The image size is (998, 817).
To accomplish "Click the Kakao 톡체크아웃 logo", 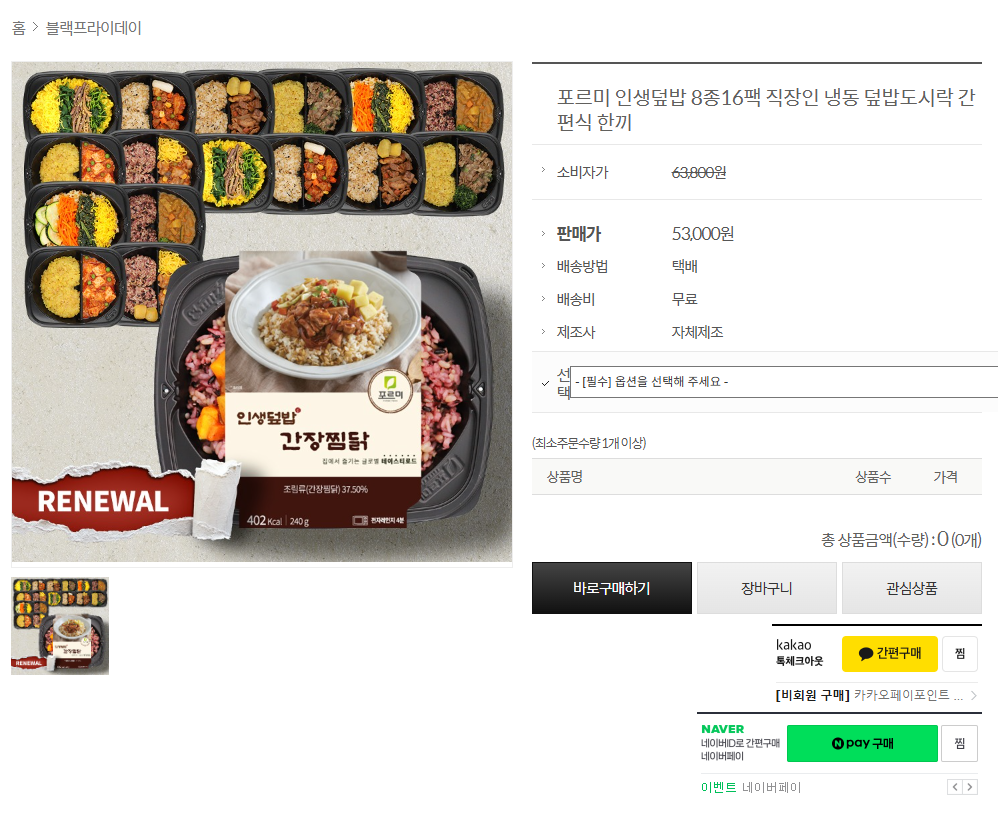I will 799,653.
